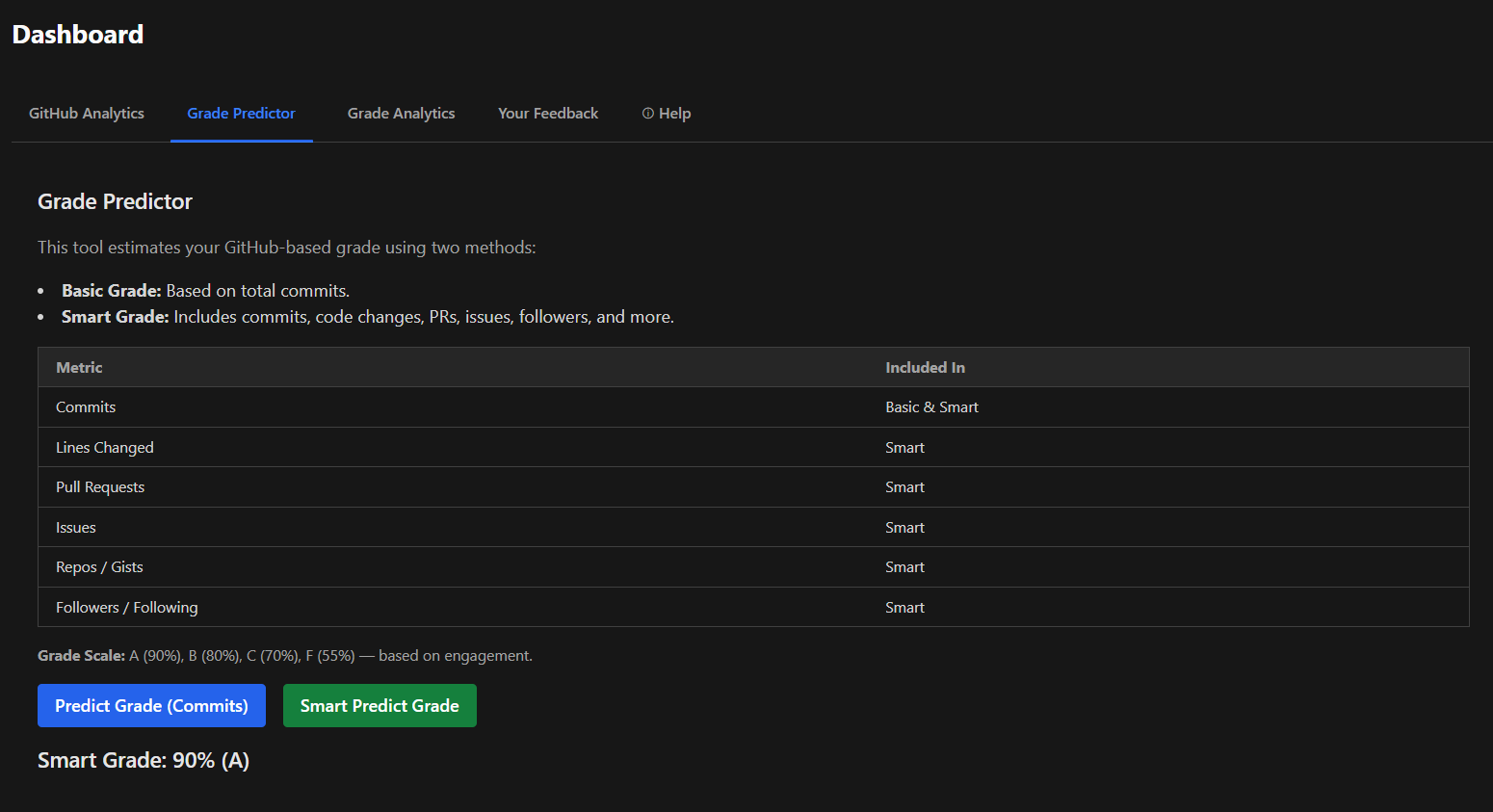Click the green Smart Predict Grade button
The height and width of the screenshot is (812, 1493).
tap(380, 706)
